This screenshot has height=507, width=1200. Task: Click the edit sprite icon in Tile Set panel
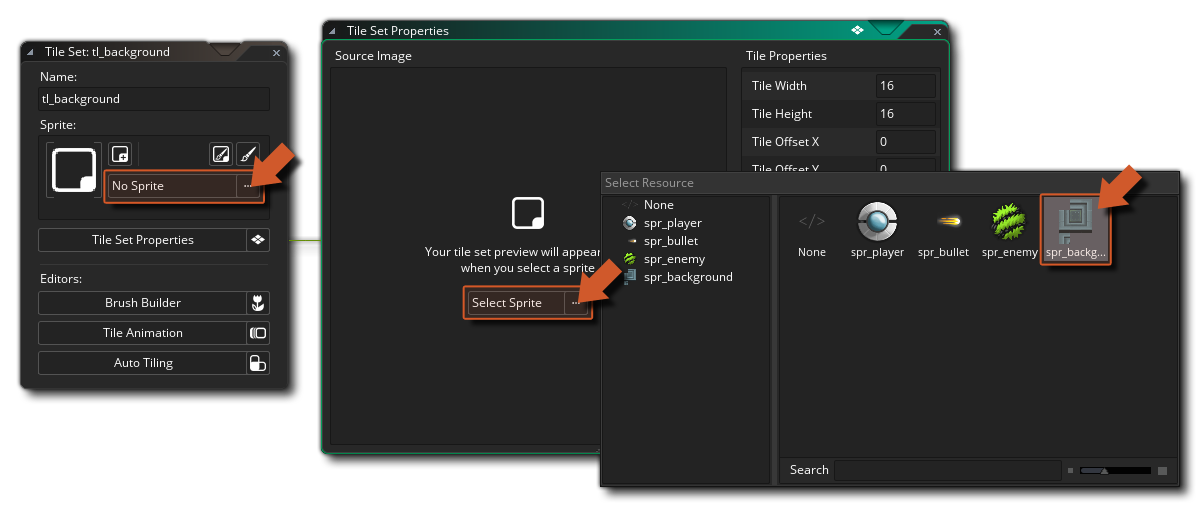(x=221, y=154)
